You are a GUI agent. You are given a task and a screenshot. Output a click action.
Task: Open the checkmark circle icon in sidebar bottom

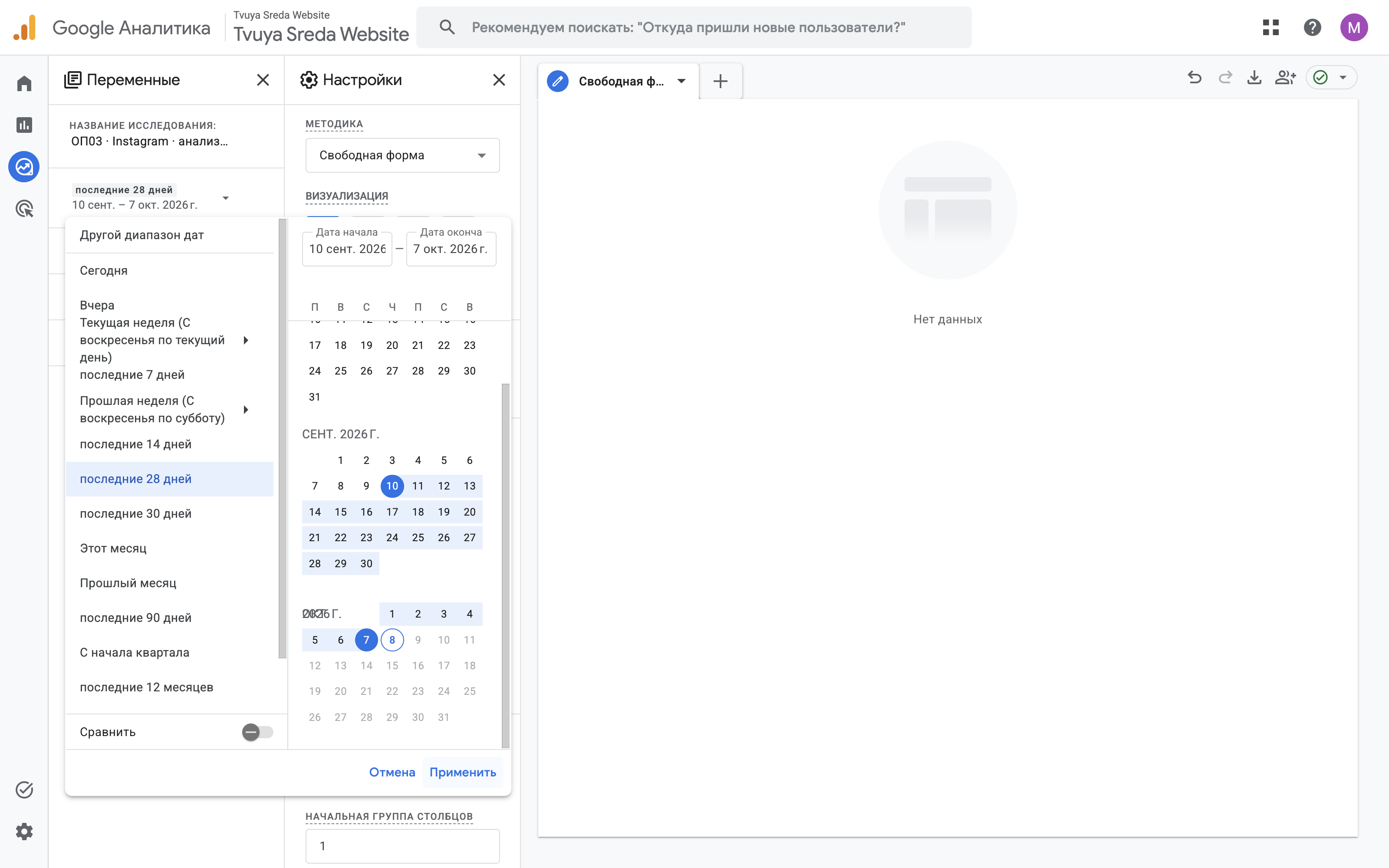tap(24, 790)
